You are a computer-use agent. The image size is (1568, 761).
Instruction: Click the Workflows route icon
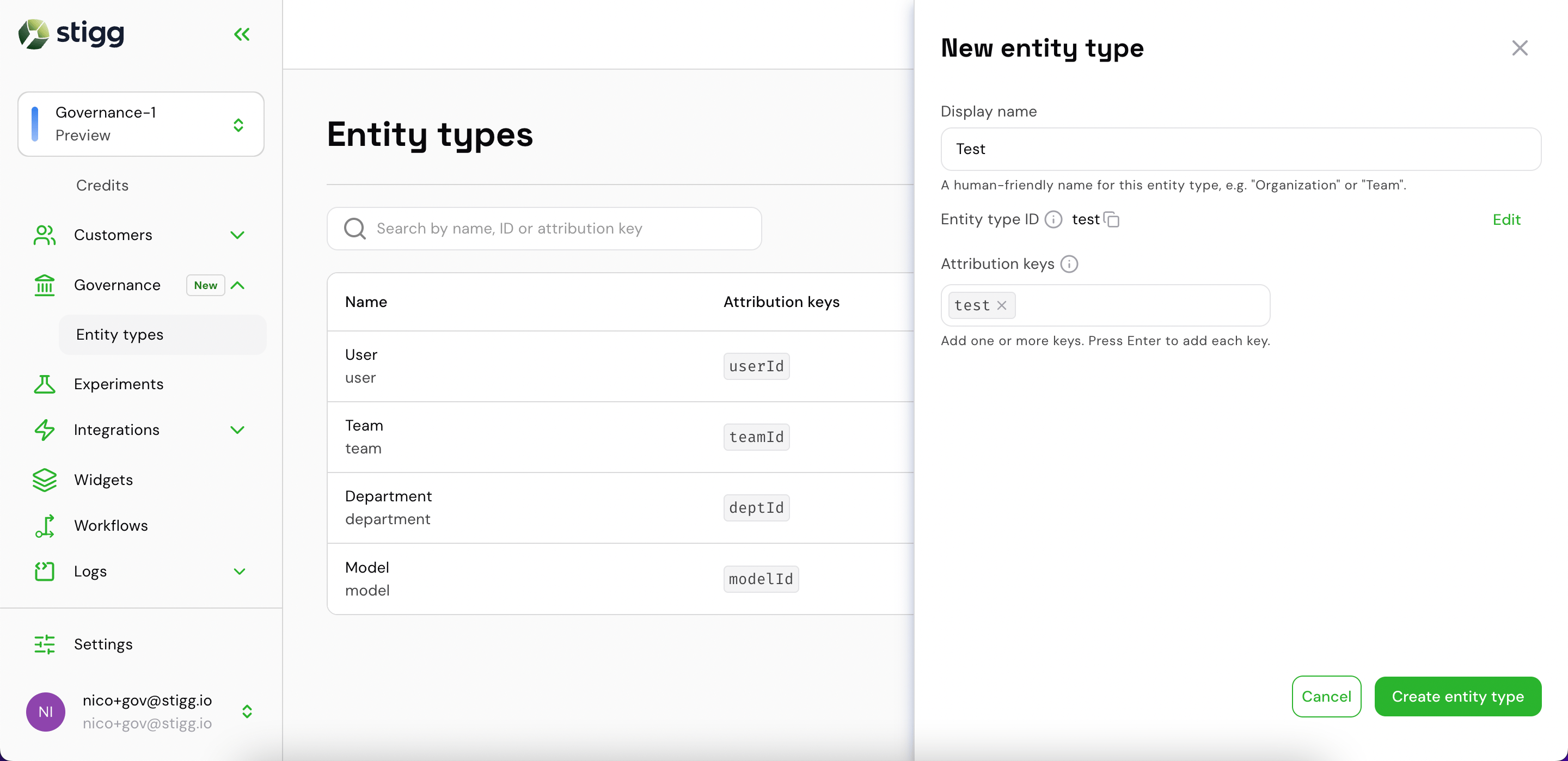pos(45,525)
